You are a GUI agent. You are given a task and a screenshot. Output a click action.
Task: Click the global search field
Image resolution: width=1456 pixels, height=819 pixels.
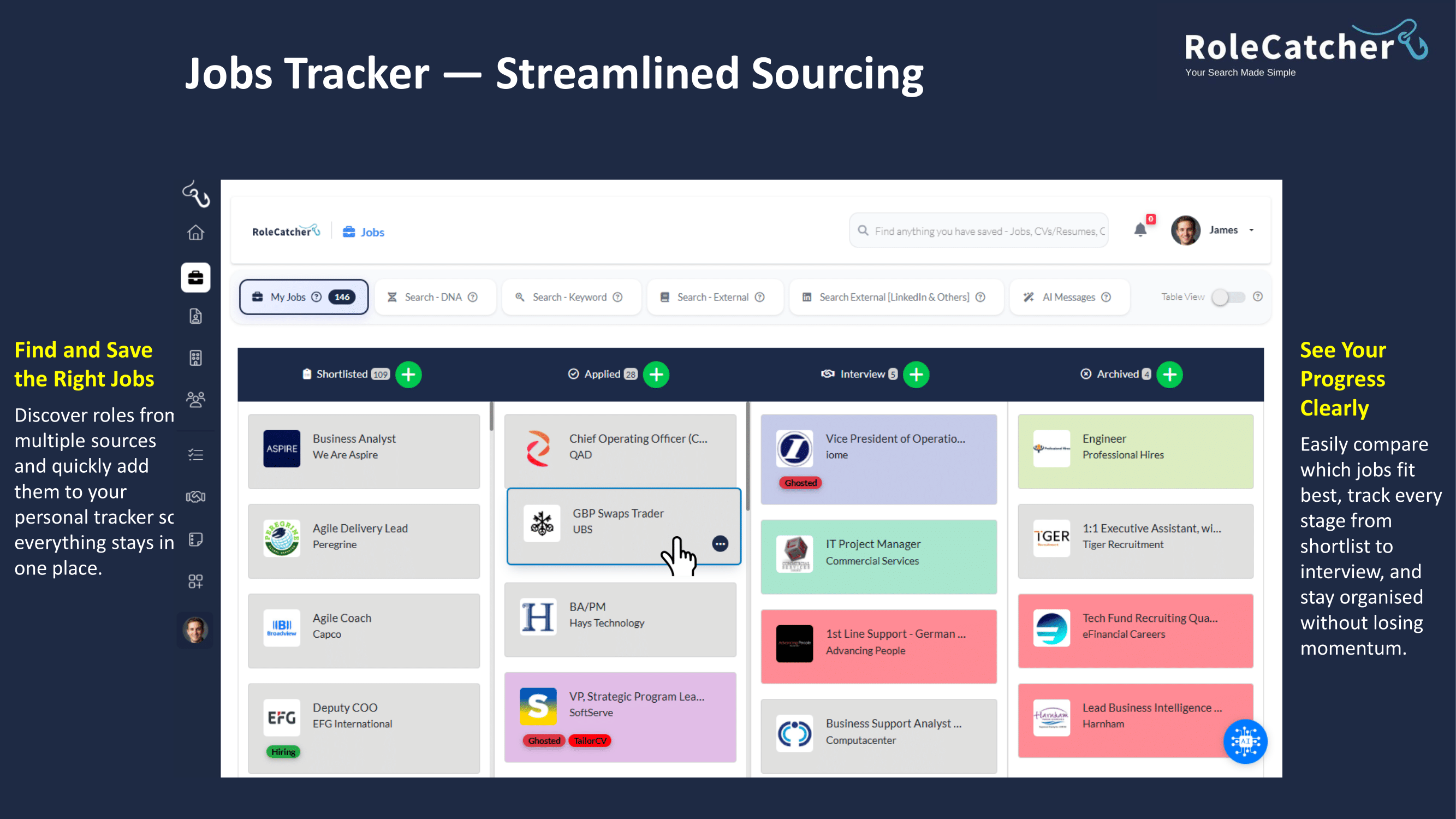pyautogui.click(x=979, y=230)
